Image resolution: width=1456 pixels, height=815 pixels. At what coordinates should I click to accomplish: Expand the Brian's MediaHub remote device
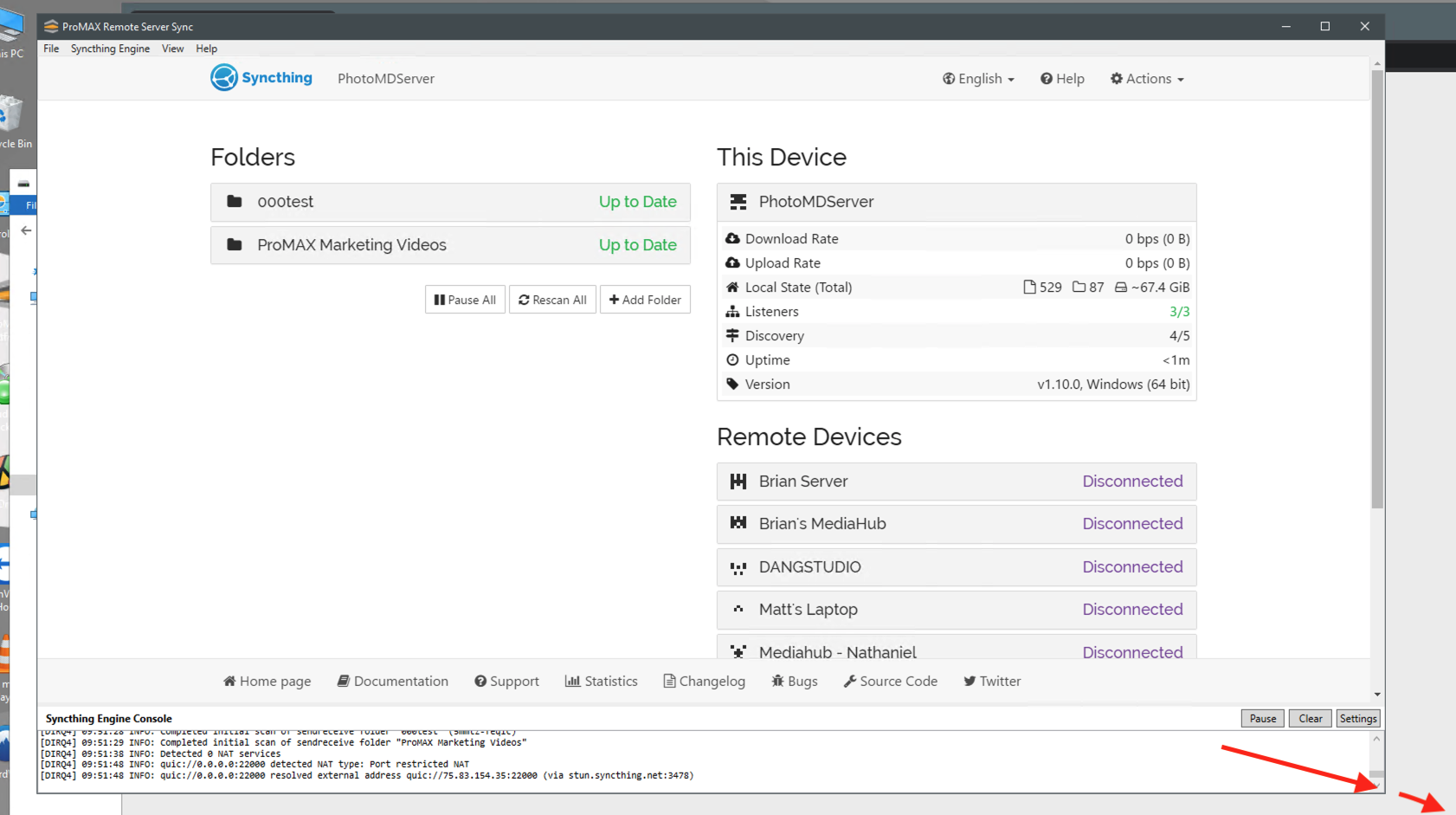click(957, 524)
